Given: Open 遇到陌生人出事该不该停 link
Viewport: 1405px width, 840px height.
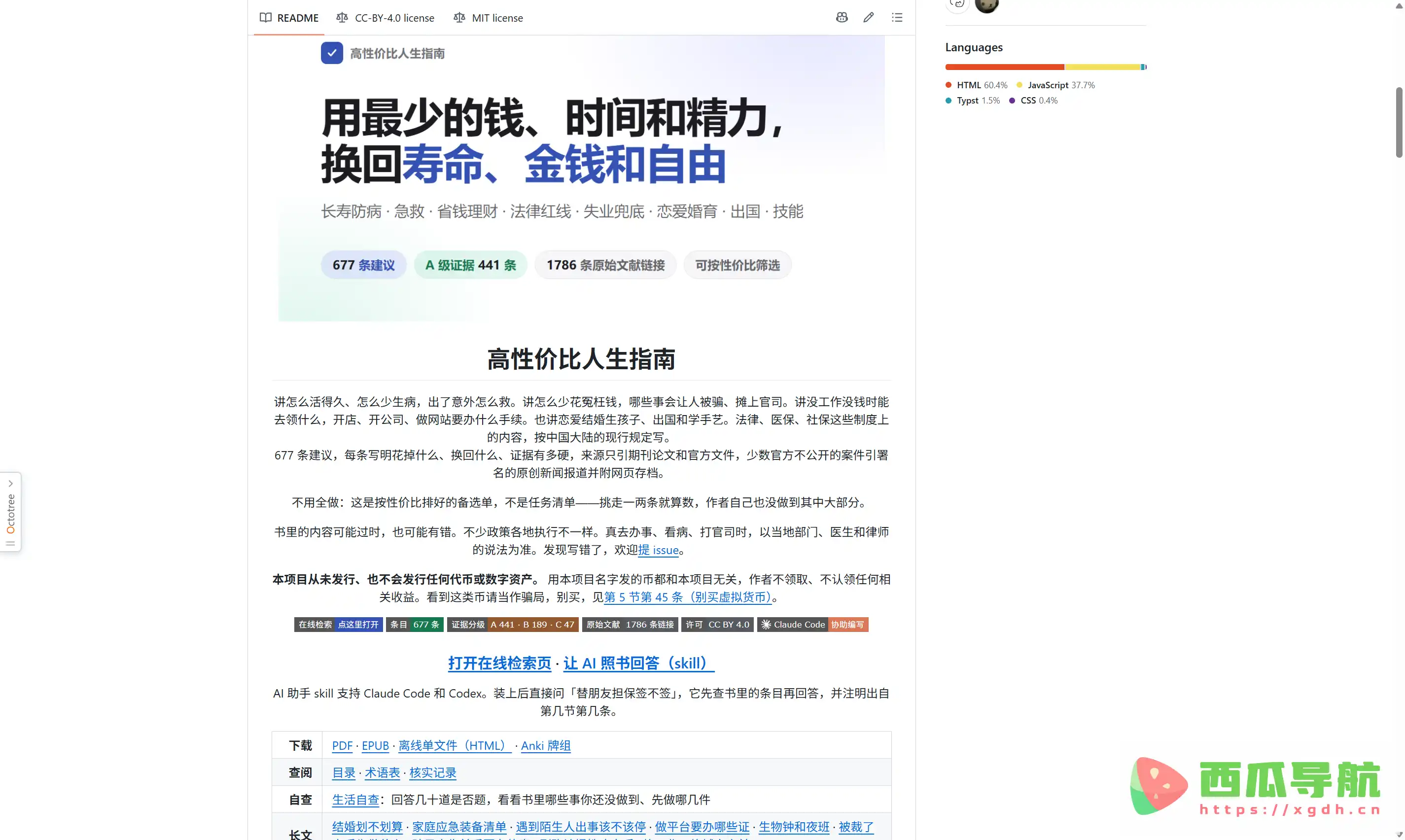Looking at the screenshot, I should (581, 827).
